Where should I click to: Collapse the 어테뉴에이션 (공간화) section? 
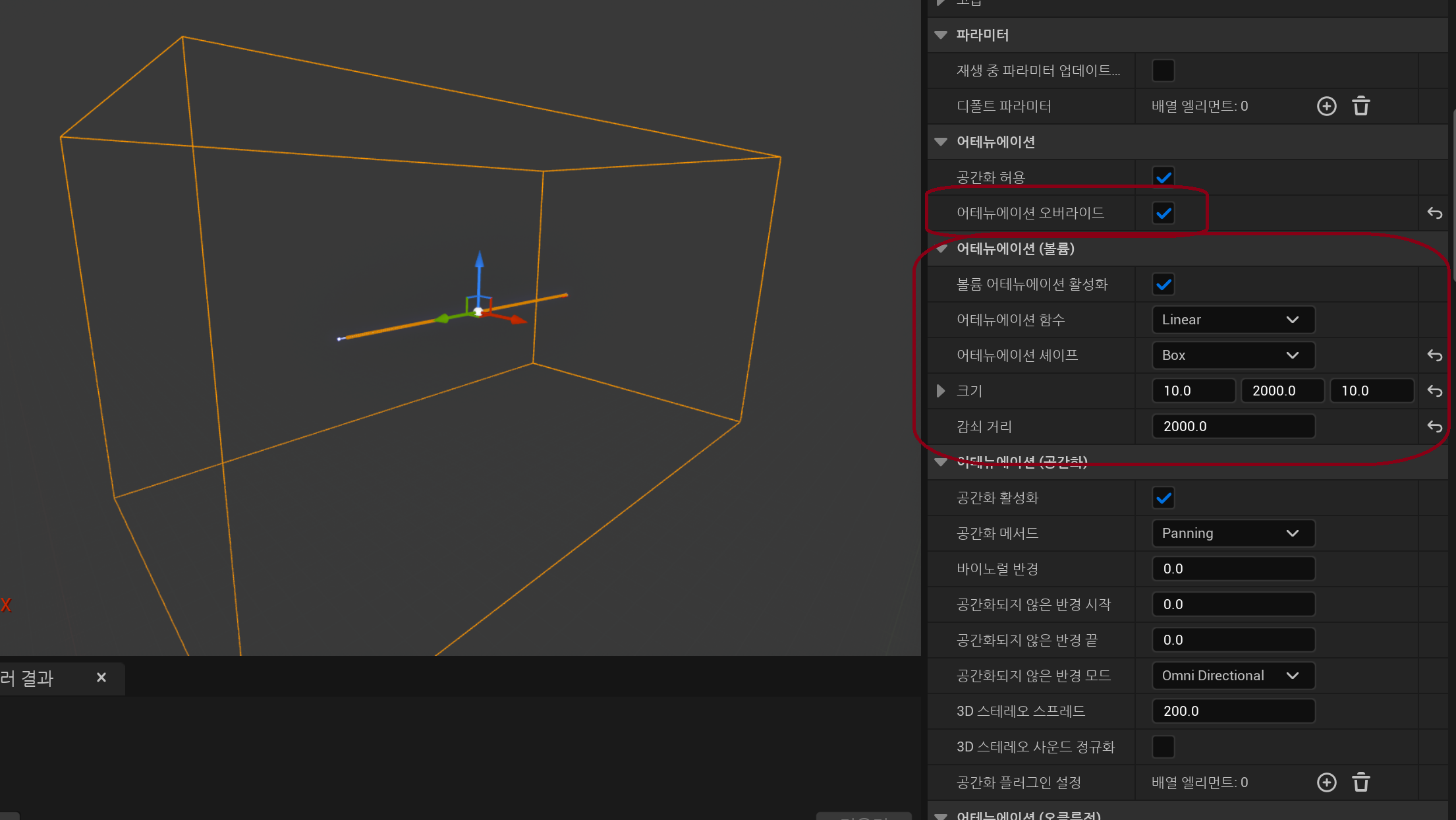pos(941,462)
